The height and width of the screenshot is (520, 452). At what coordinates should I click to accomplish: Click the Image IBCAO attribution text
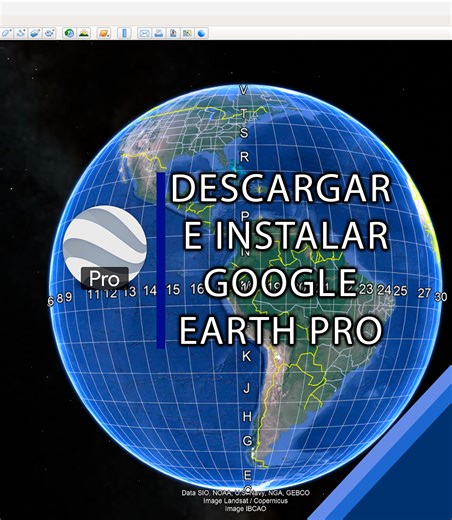[245, 509]
